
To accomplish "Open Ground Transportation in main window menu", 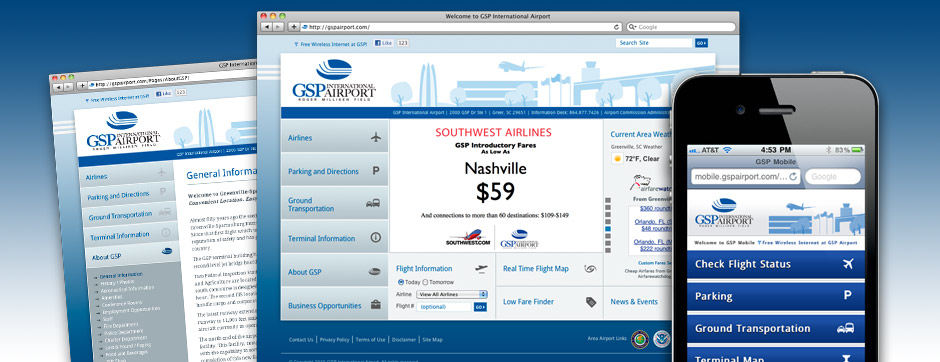I will 335,204.
